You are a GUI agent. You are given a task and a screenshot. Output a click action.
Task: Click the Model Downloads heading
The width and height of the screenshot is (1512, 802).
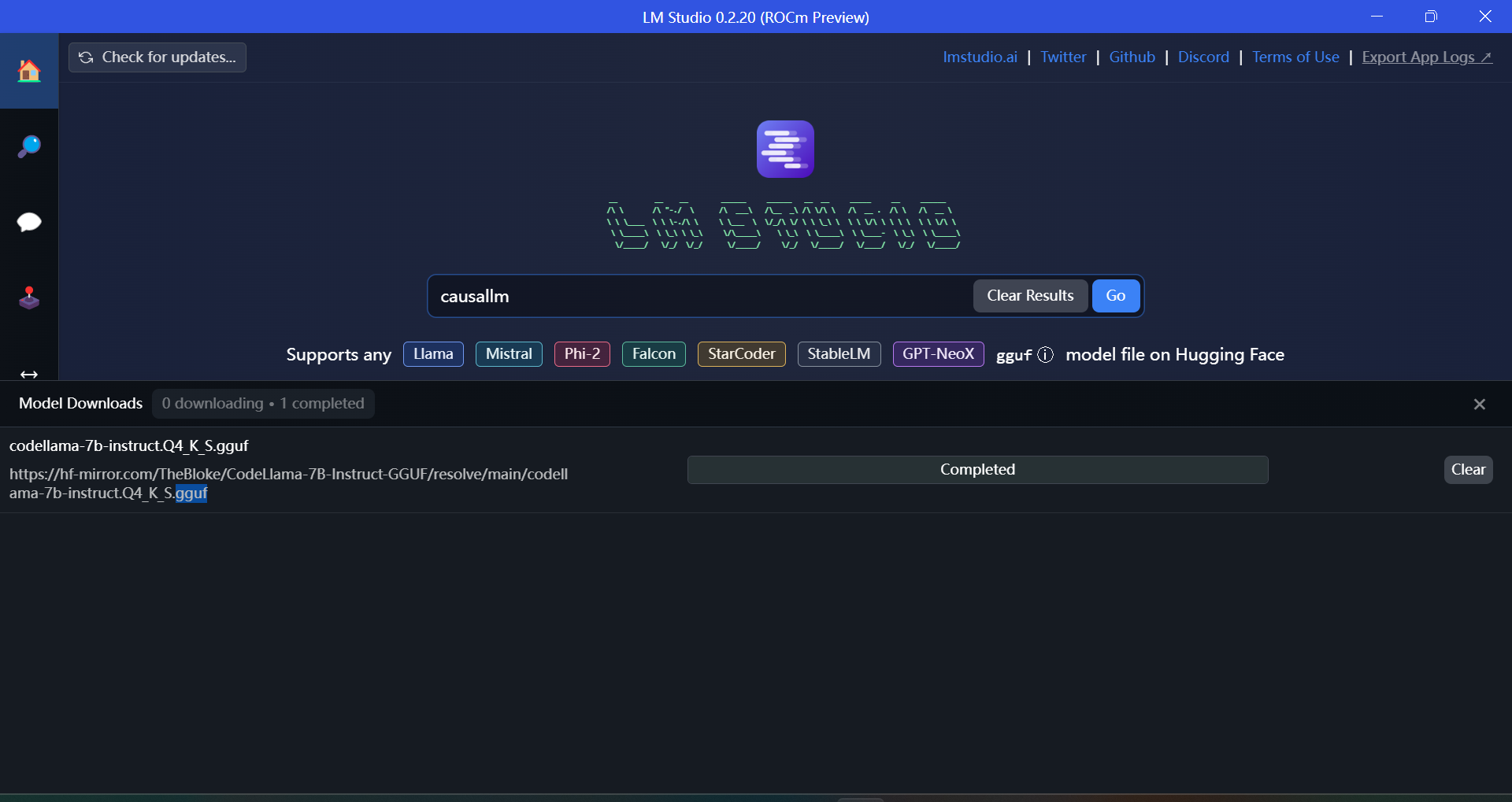pyautogui.click(x=81, y=404)
